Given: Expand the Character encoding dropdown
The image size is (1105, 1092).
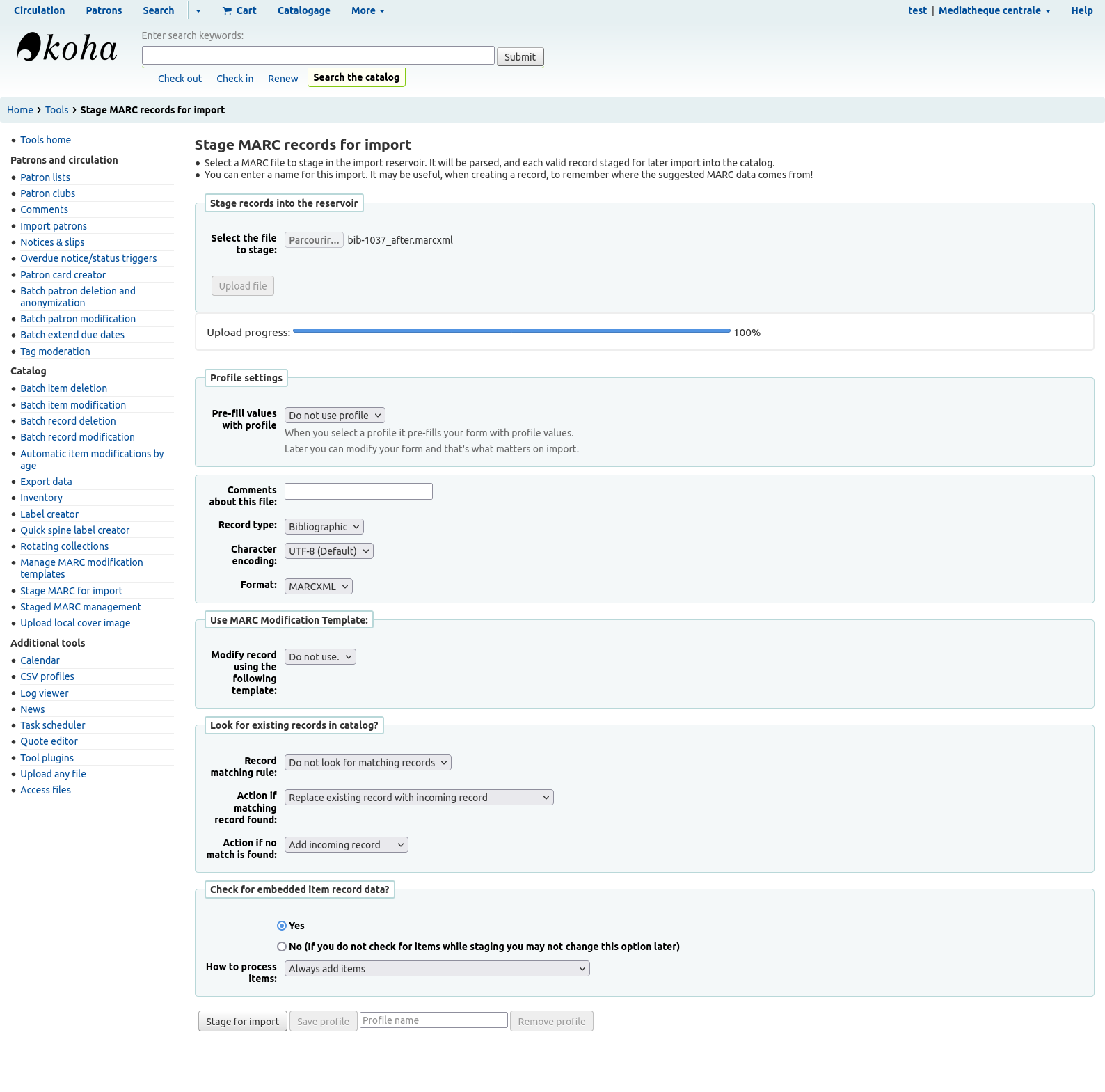Looking at the screenshot, I should click(328, 551).
